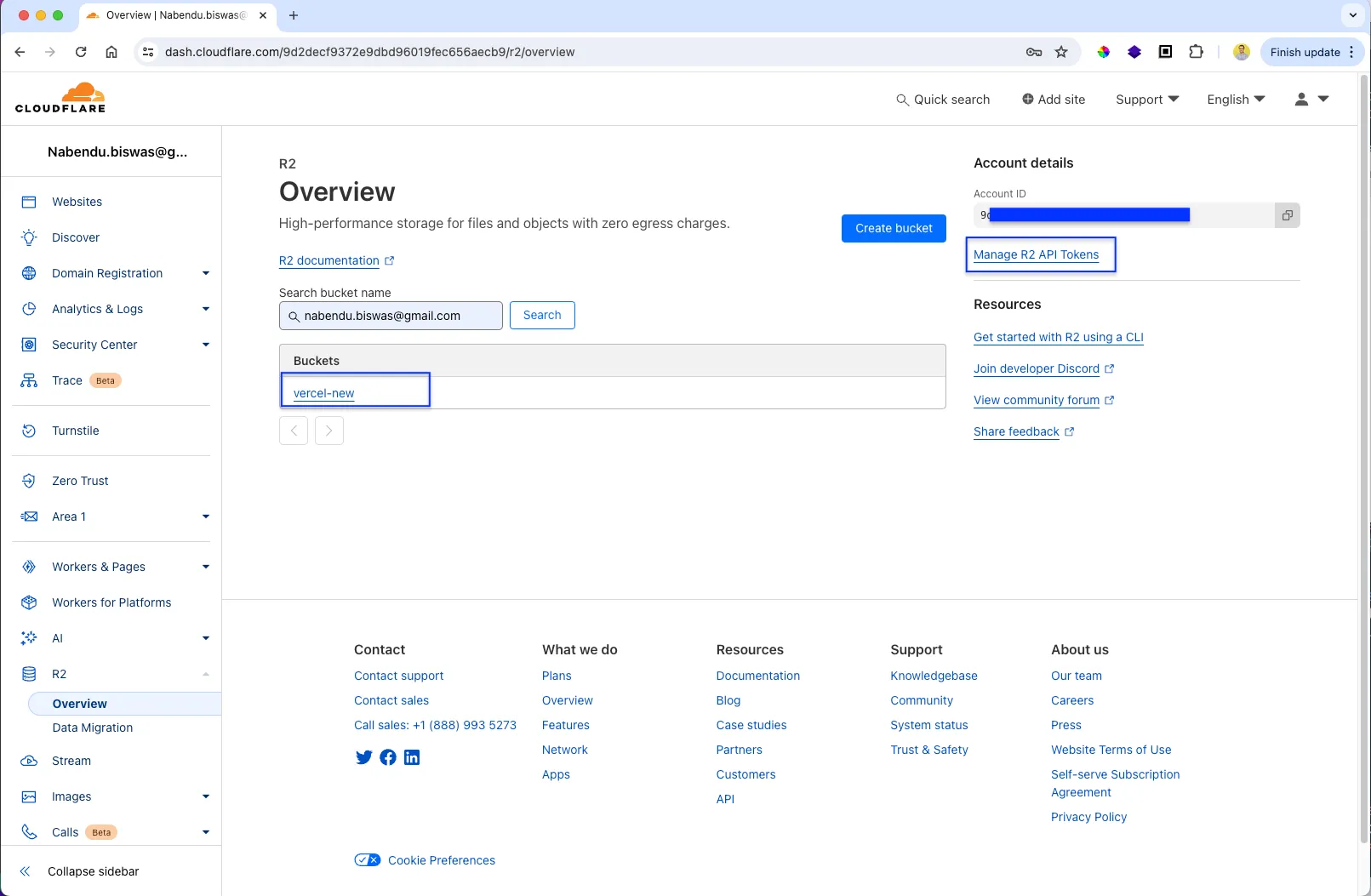1371x896 pixels.
Task: Open the Facebook social link
Action: point(388,757)
